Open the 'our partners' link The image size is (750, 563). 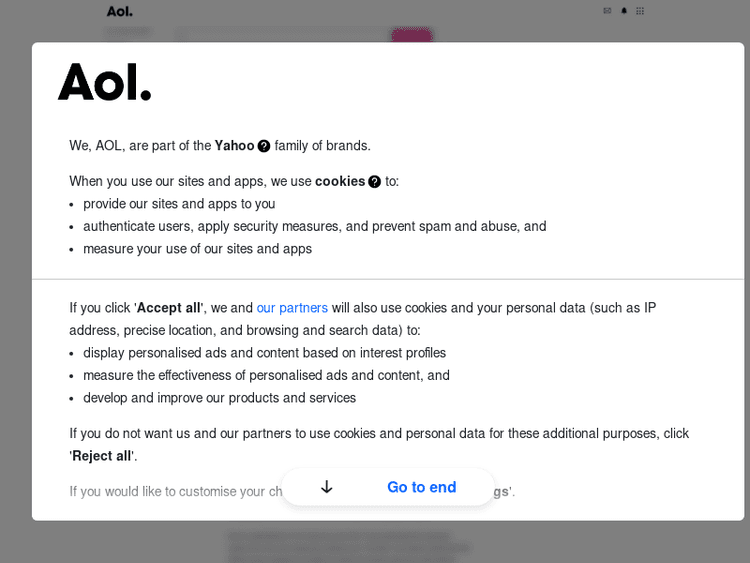pos(292,308)
